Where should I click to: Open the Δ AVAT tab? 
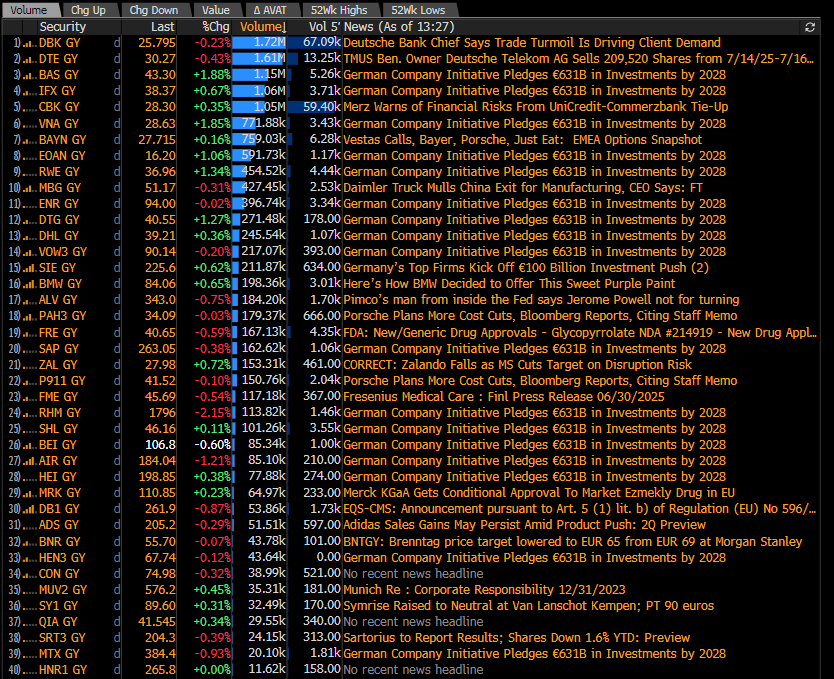[x=270, y=10]
